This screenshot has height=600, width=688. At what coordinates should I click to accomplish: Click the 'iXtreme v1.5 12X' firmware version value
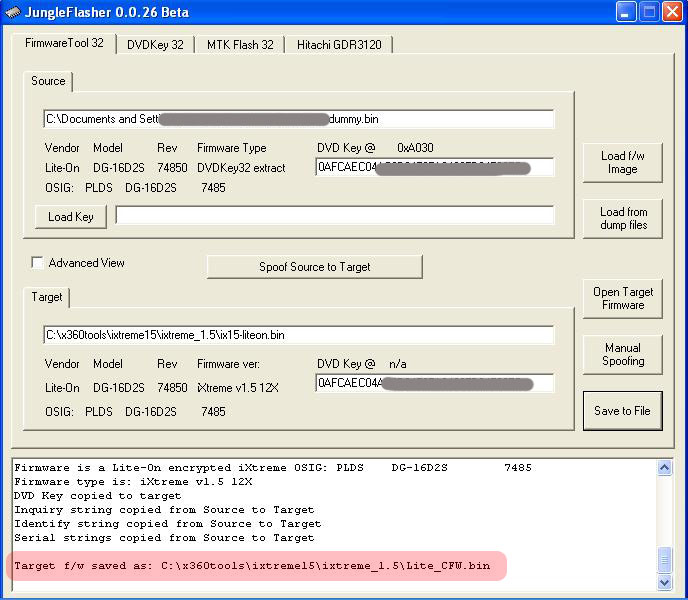[x=237, y=388]
